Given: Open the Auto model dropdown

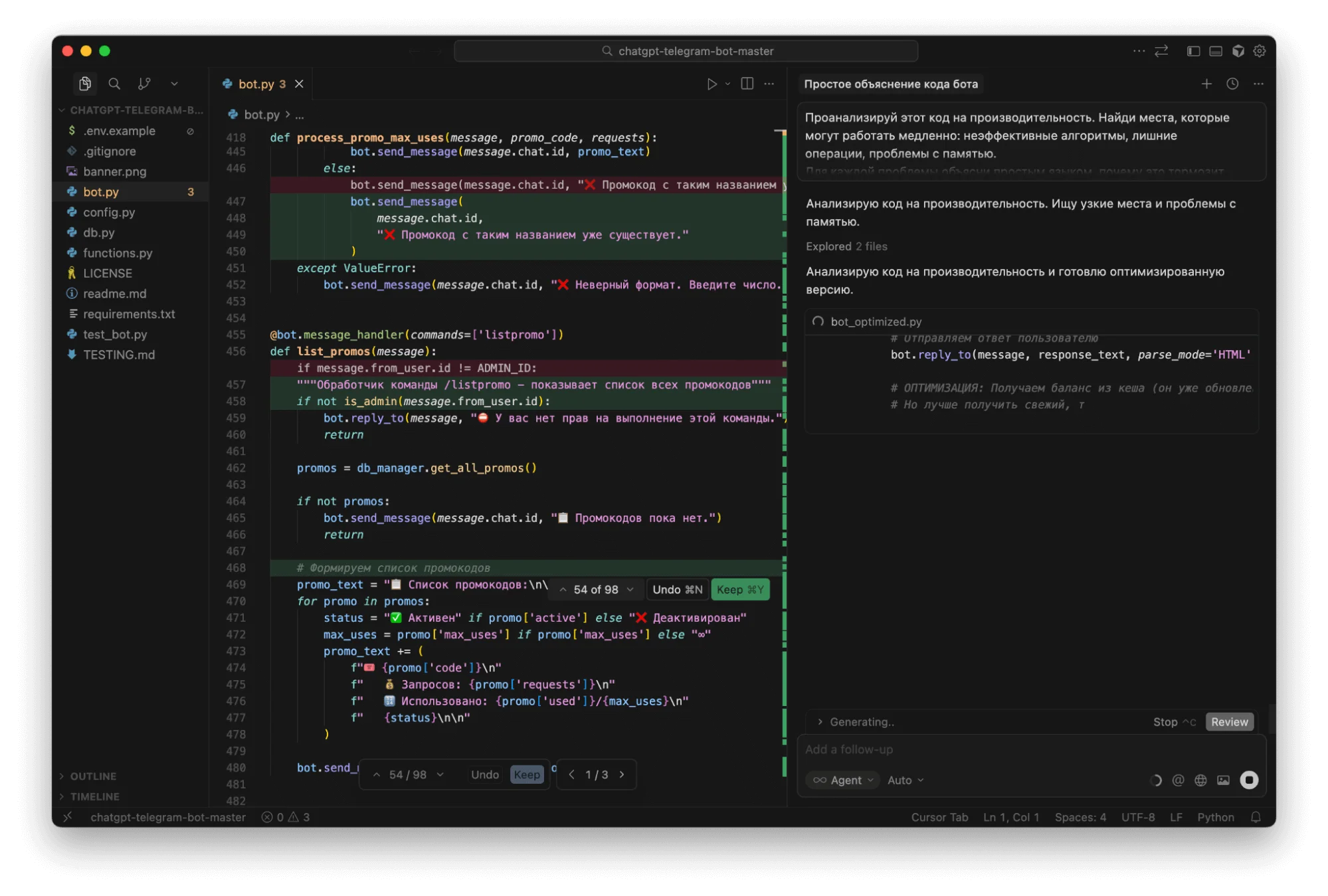Looking at the screenshot, I should [x=905, y=780].
